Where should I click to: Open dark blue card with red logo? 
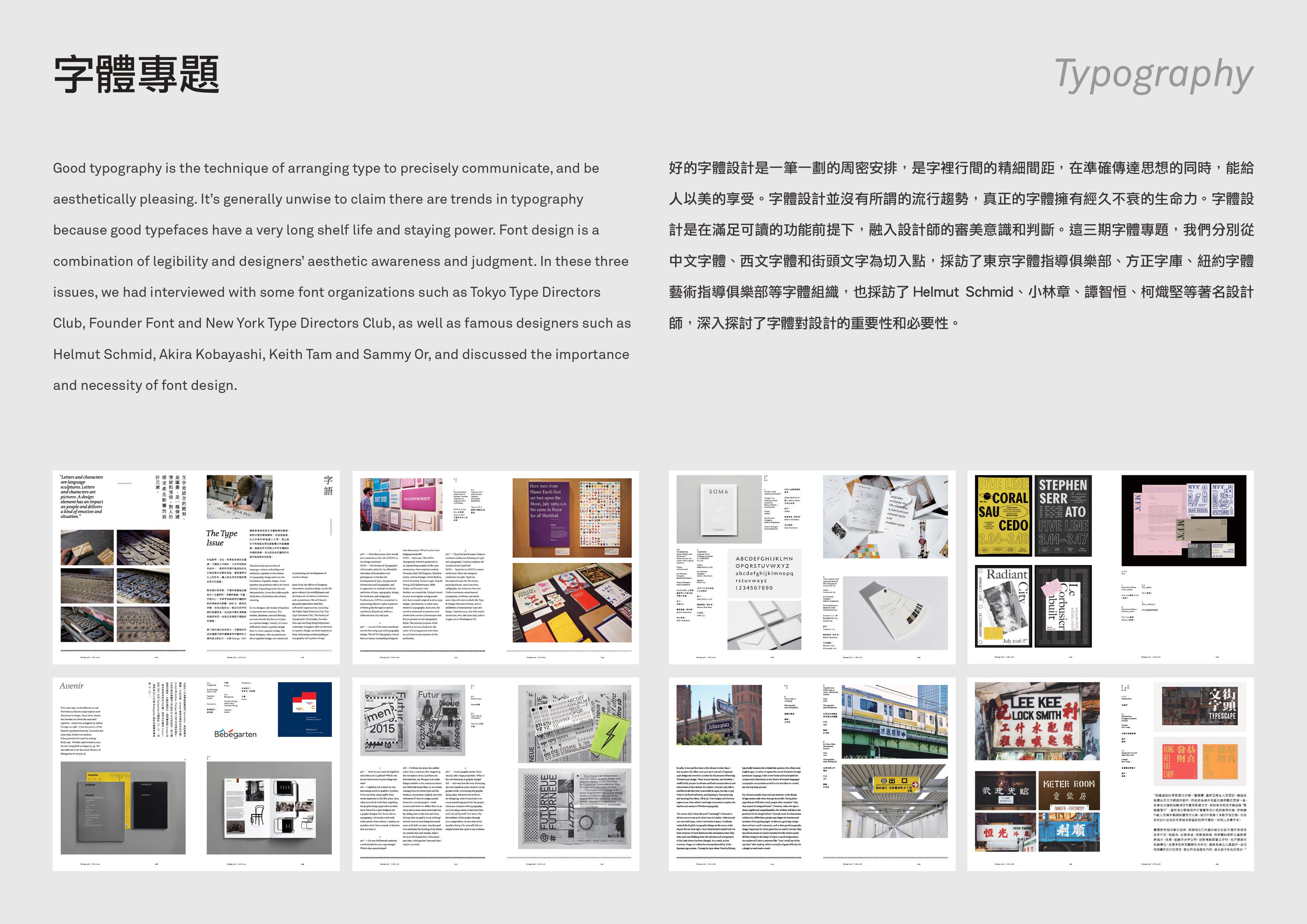[x=304, y=709]
